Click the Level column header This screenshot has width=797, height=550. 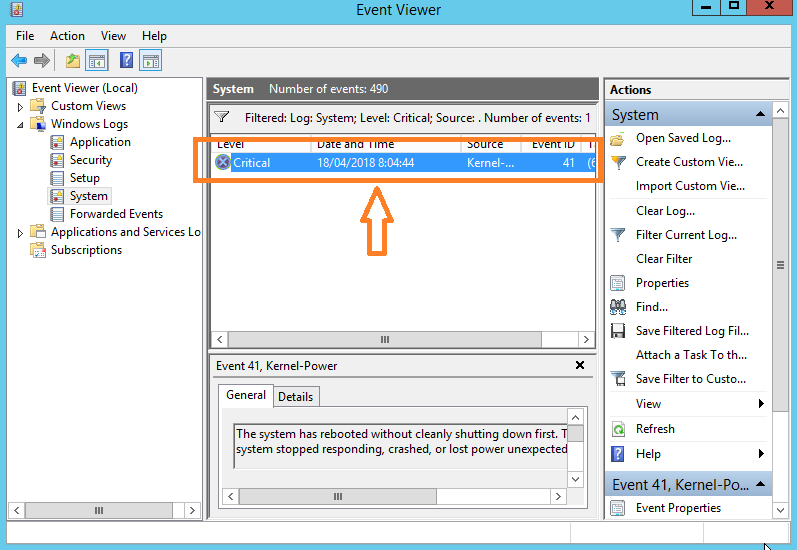(x=261, y=144)
